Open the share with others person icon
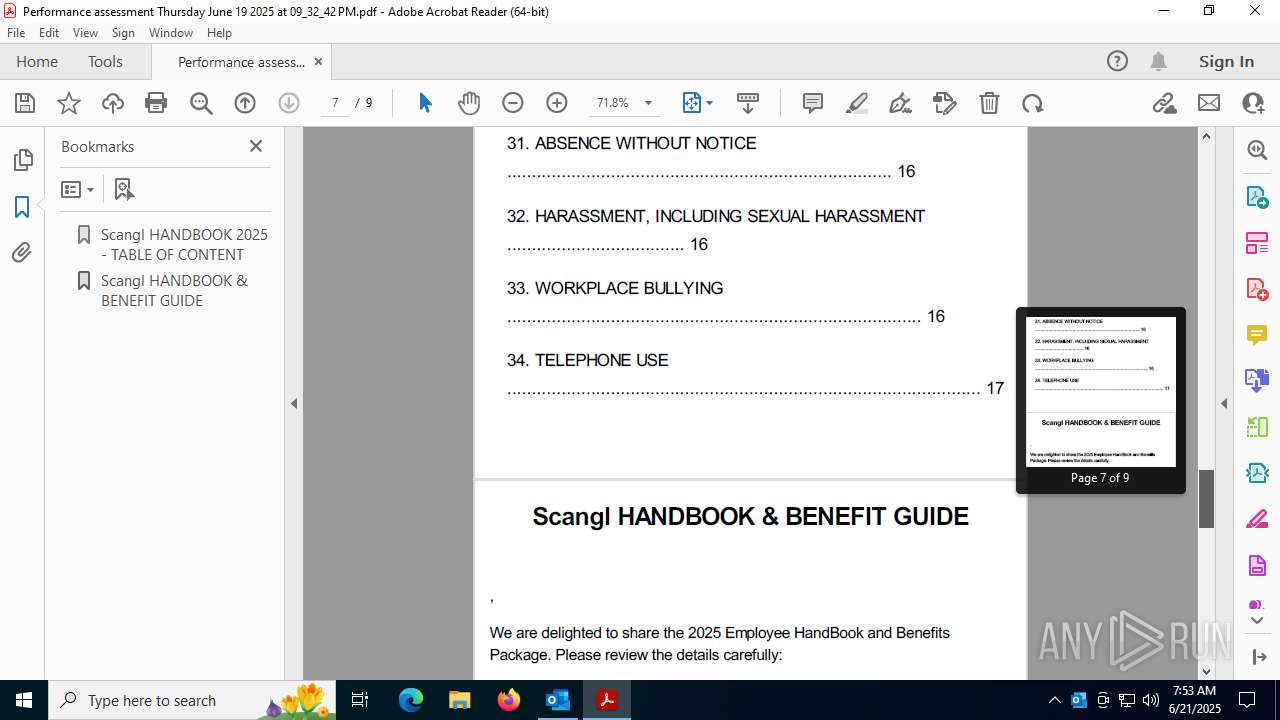 click(1253, 103)
